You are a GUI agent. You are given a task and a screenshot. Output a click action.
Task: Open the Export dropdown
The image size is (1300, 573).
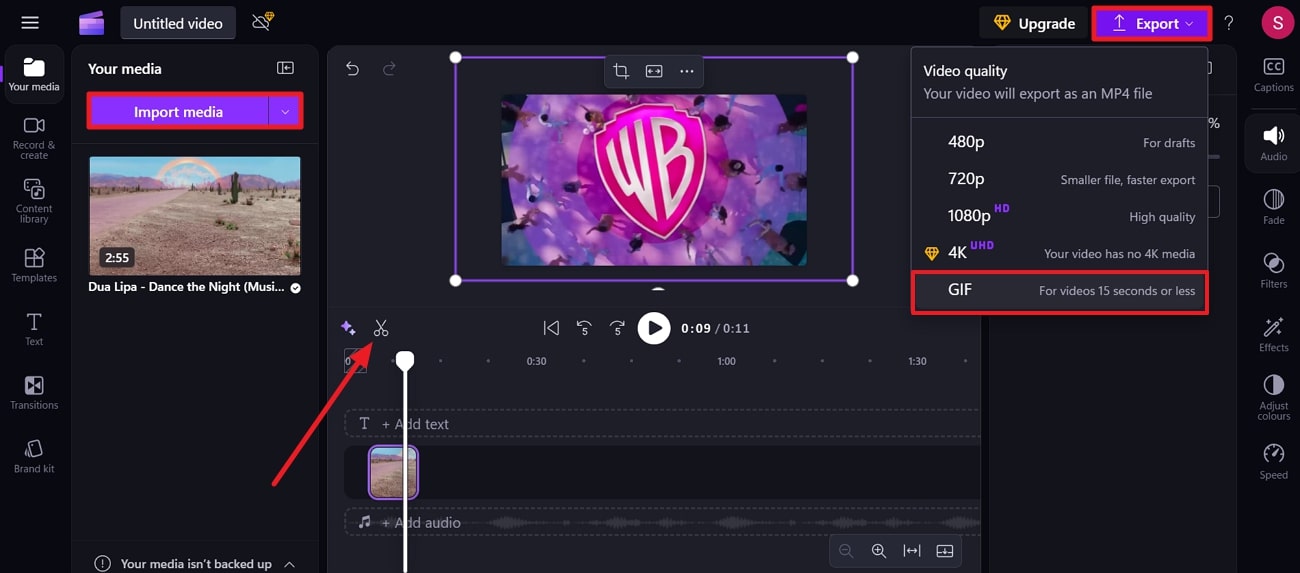(1152, 23)
